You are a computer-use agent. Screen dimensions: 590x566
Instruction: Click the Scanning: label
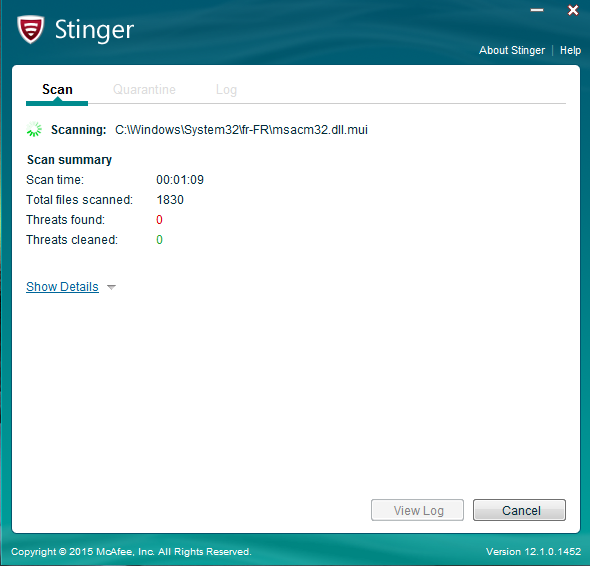point(79,129)
